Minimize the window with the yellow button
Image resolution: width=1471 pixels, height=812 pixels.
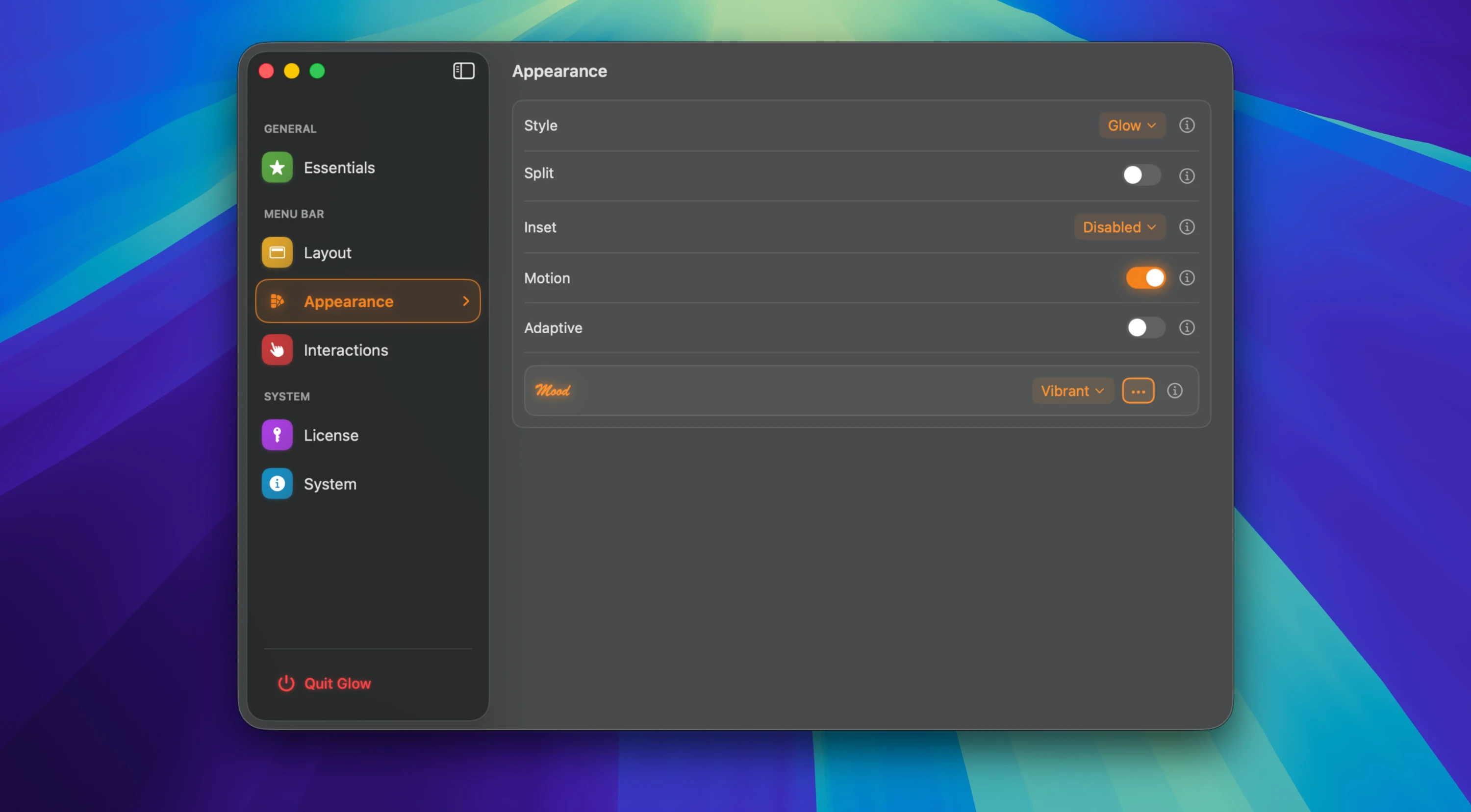292,71
